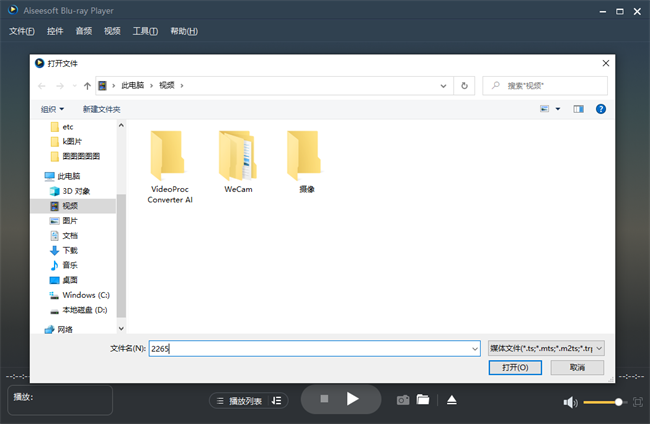The height and width of the screenshot is (424, 650).
Task: Open the 帮助(H) menu
Action: (184, 31)
